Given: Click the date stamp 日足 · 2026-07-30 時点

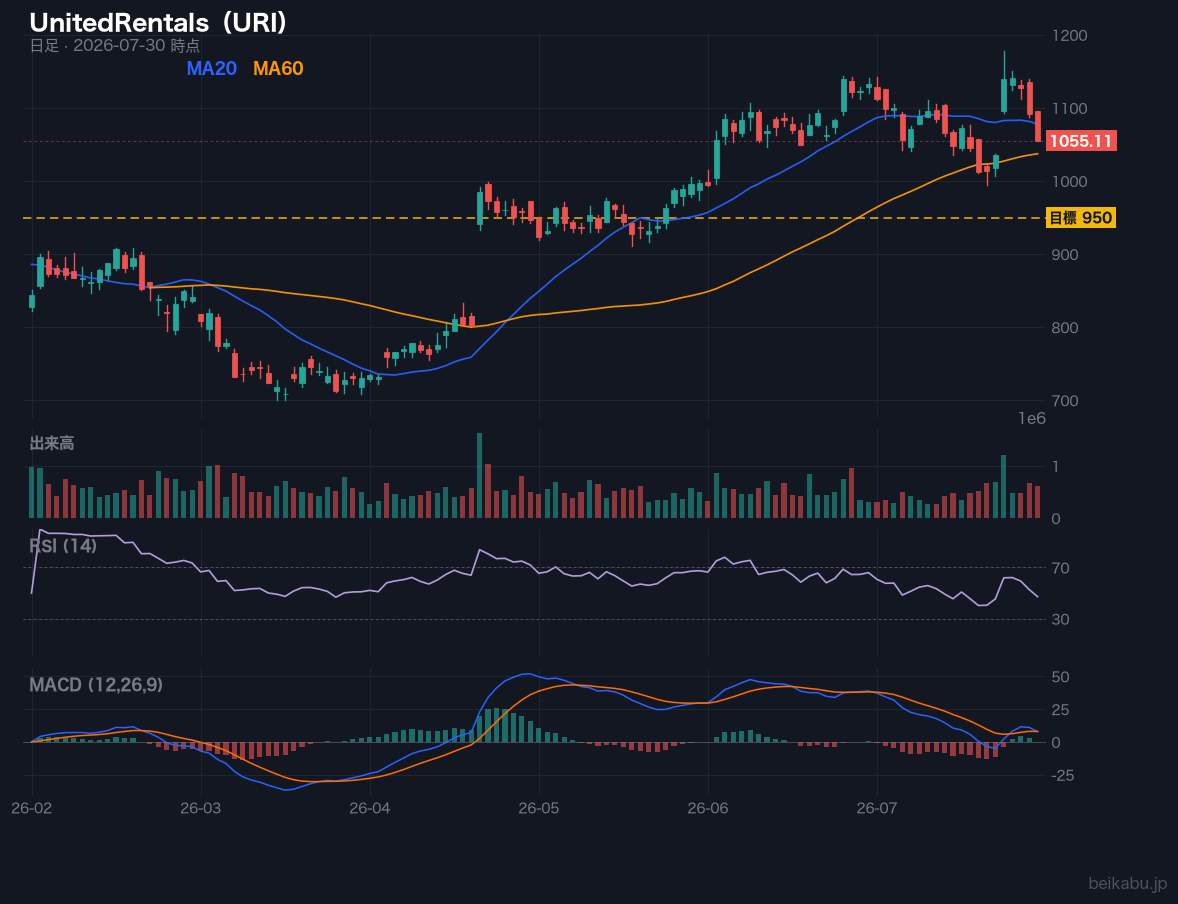Looking at the screenshot, I should (115, 45).
